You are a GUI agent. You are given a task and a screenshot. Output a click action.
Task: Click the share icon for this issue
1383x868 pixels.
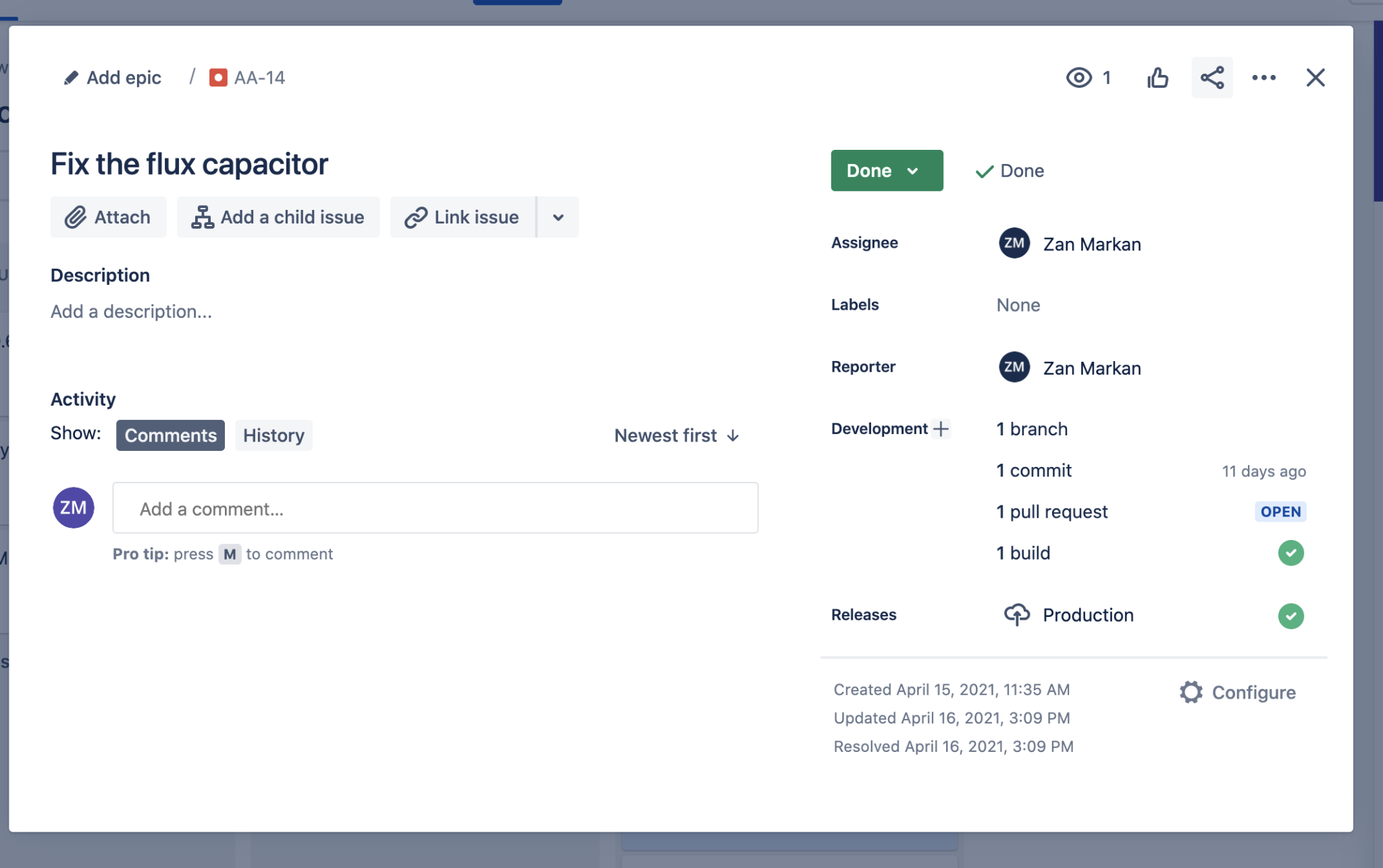pos(1212,77)
